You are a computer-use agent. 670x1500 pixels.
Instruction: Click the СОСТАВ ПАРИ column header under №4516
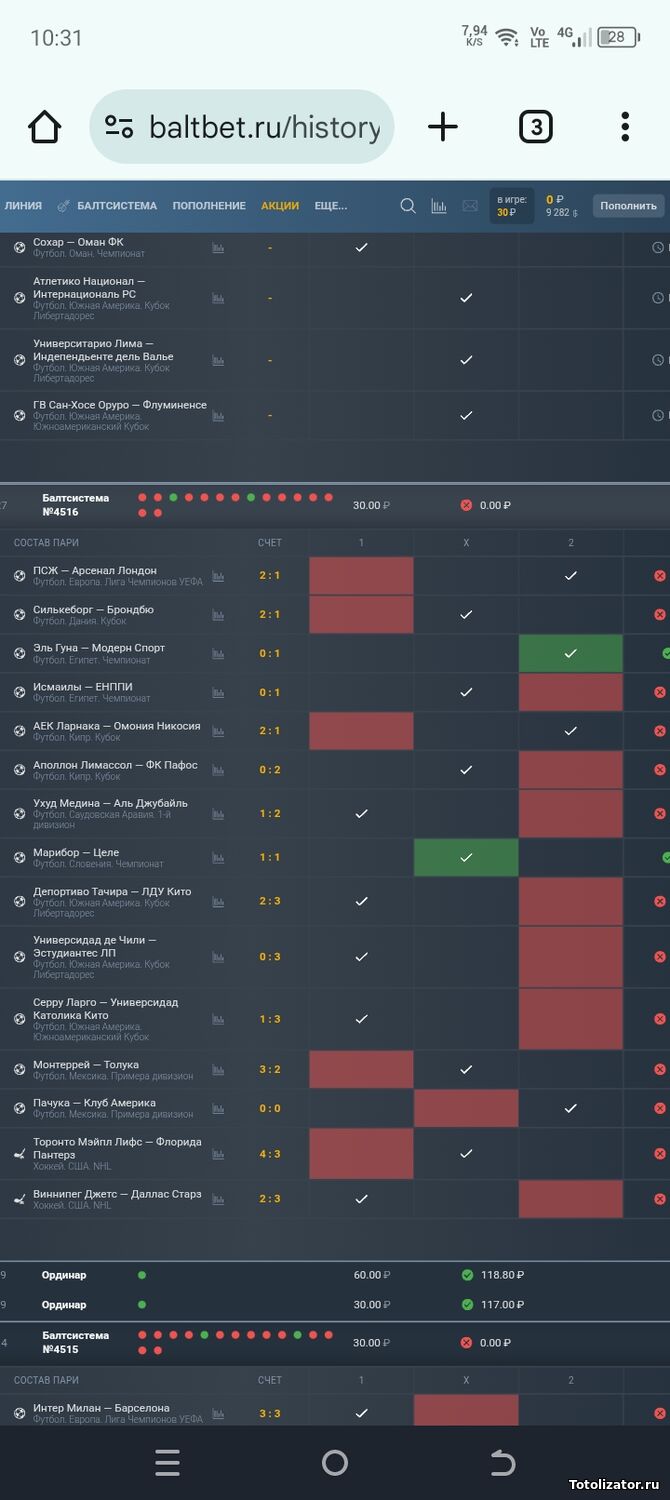(46, 543)
